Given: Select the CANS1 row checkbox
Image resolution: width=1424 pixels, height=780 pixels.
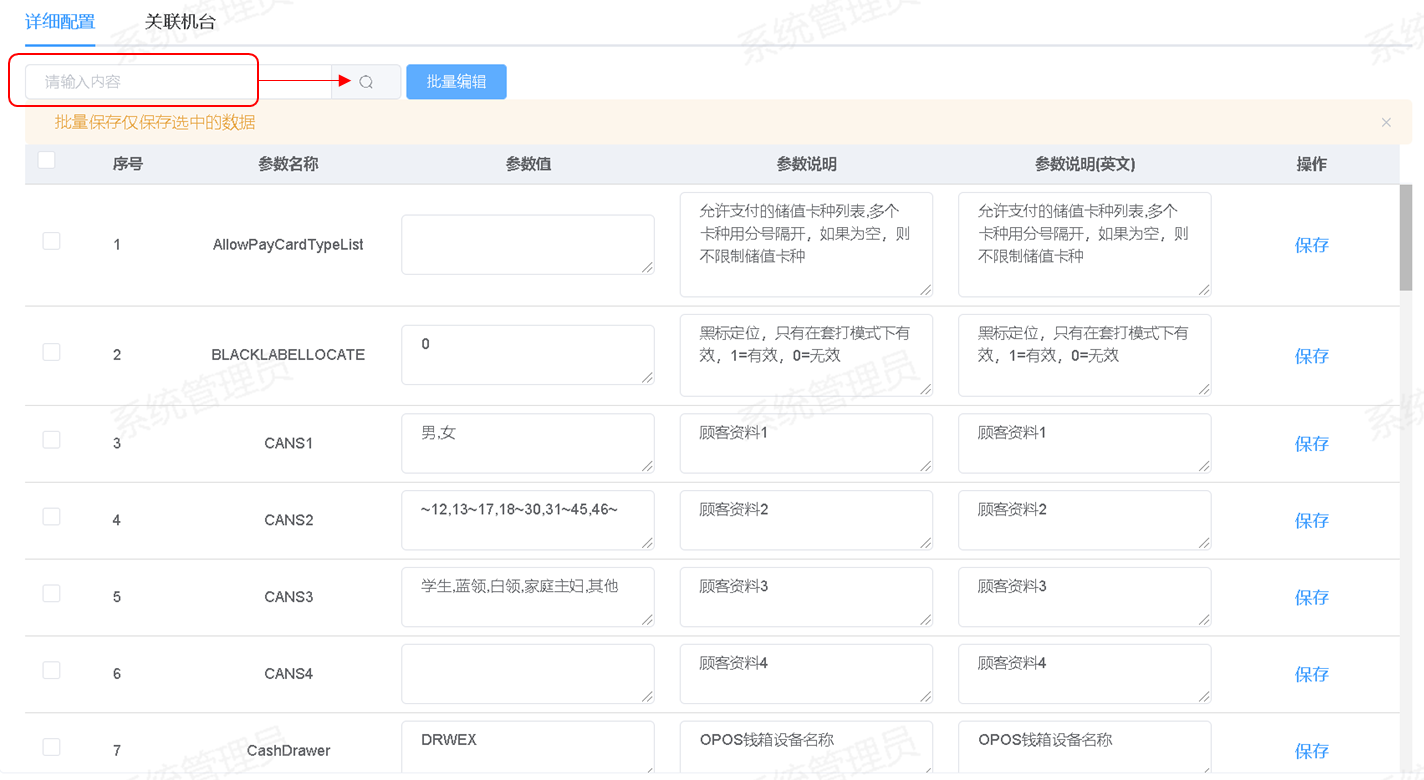Looking at the screenshot, I should [51, 440].
